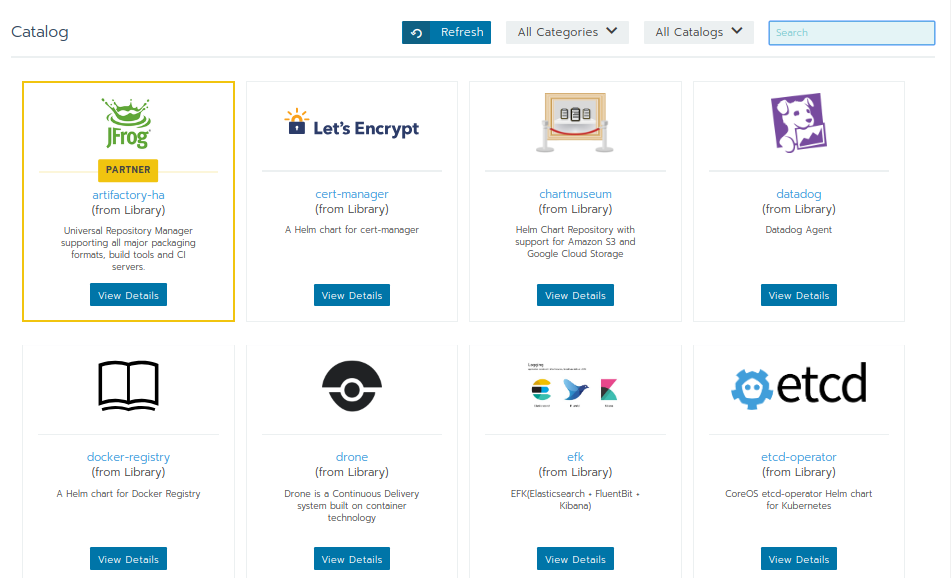View Details for artifactory-ha
Screen dimensions: 951x578
coord(129,295)
